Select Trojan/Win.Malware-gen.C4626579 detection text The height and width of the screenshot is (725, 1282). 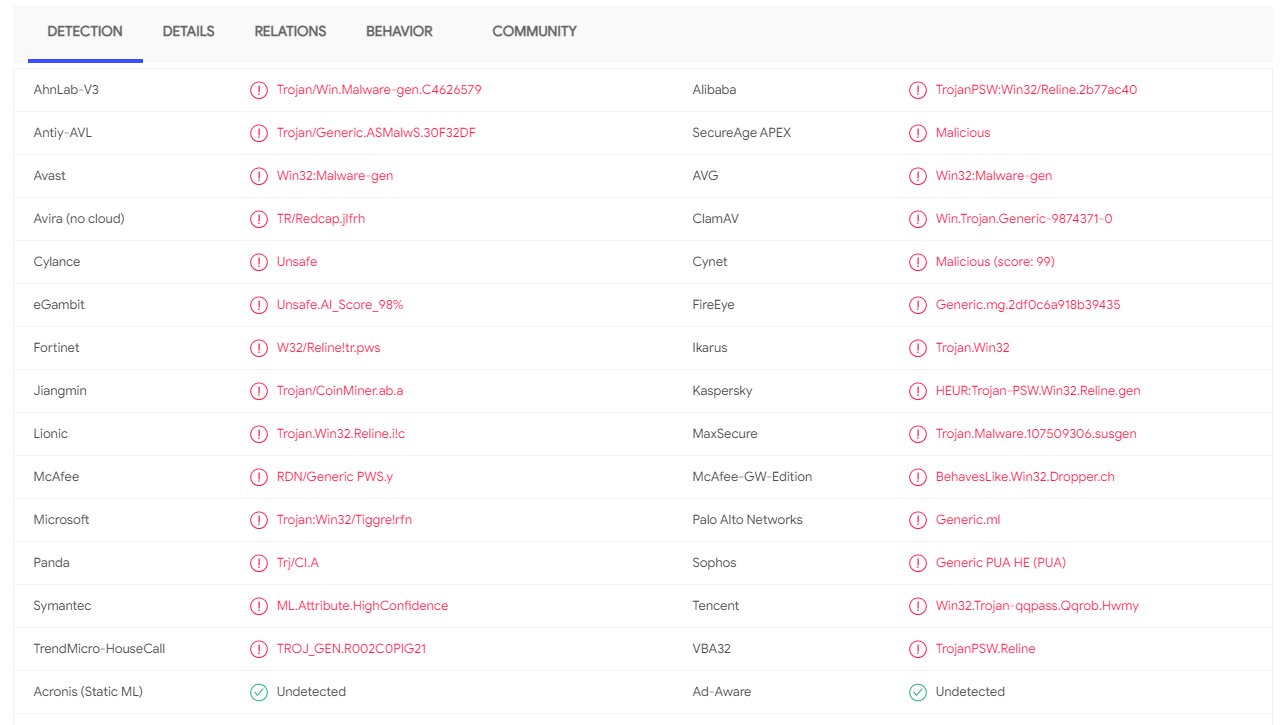click(379, 90)
